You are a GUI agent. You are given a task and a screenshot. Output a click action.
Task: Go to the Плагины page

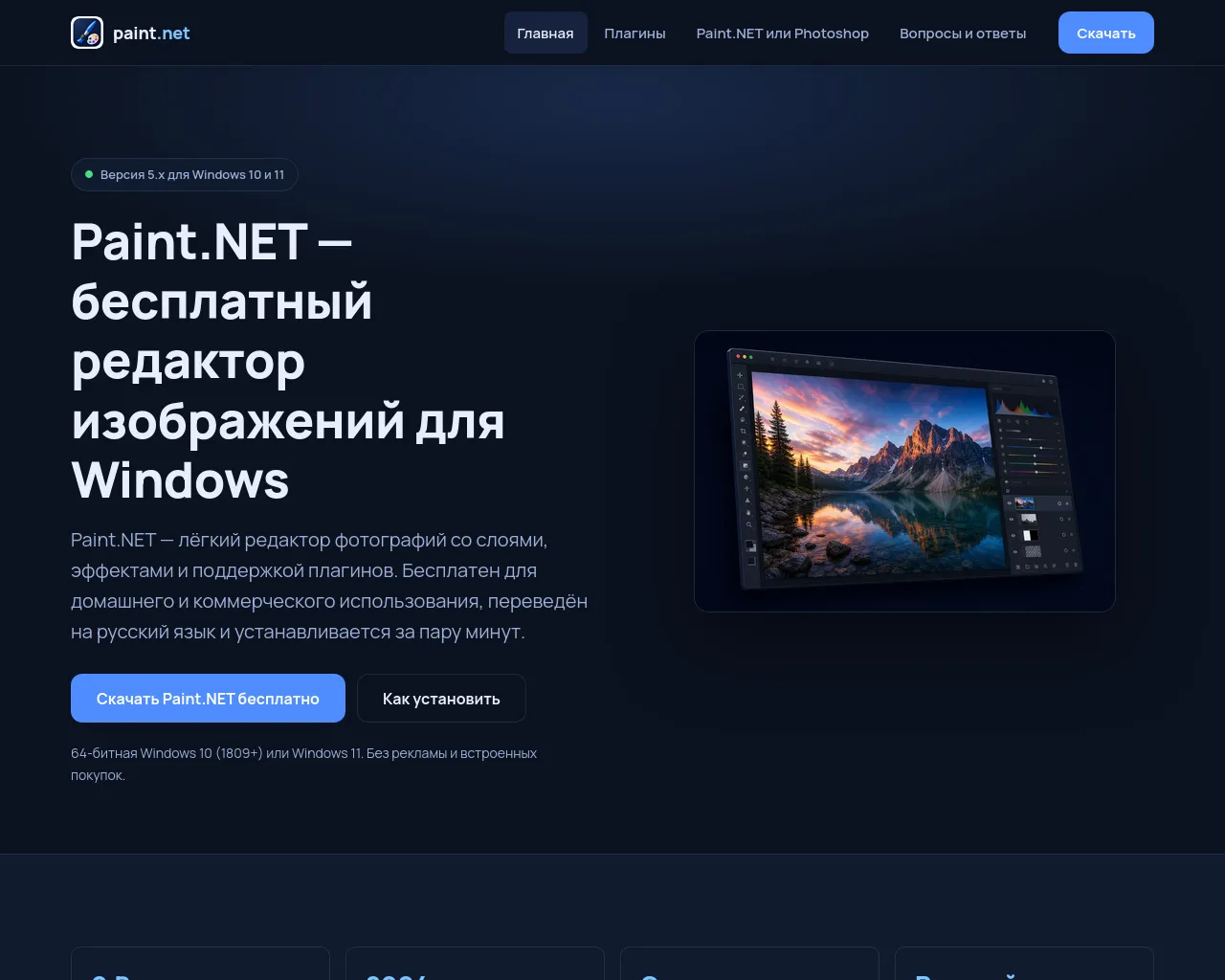point(635,33)
